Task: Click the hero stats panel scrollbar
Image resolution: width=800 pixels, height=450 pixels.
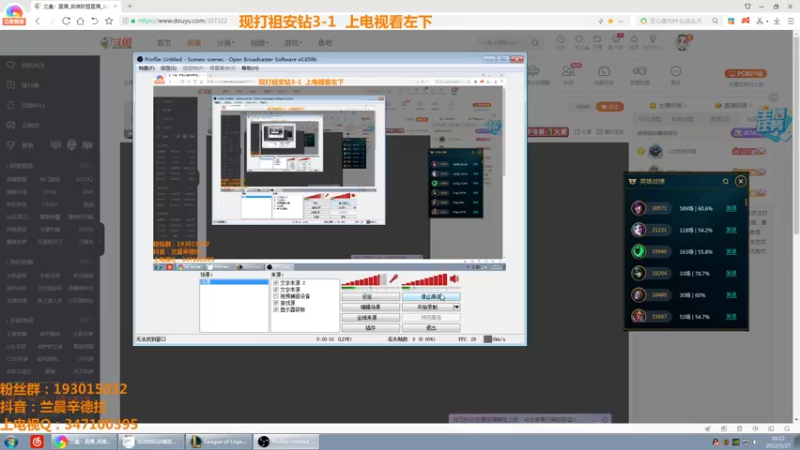Action: coord(746,202)
